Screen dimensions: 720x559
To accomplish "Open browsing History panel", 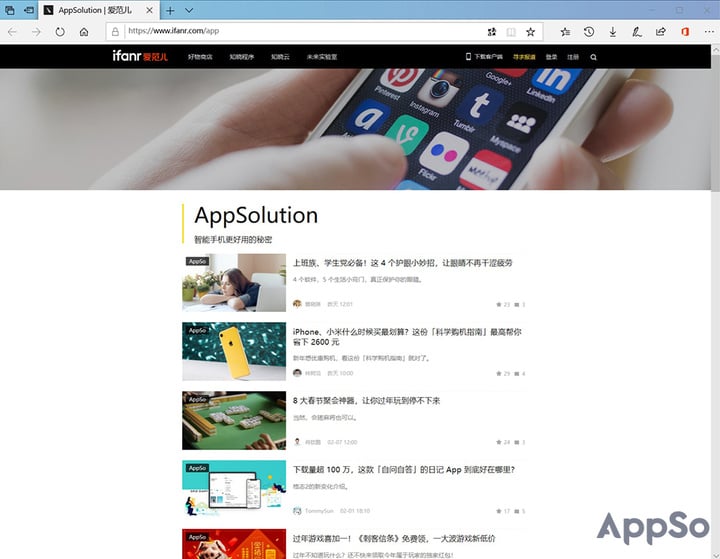I will [589, 32].
